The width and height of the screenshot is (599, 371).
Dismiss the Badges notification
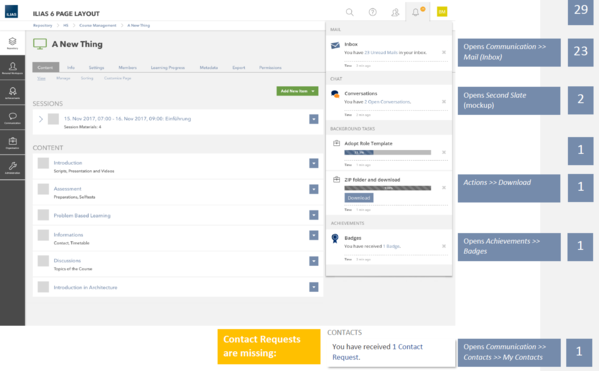click(444, 246)
